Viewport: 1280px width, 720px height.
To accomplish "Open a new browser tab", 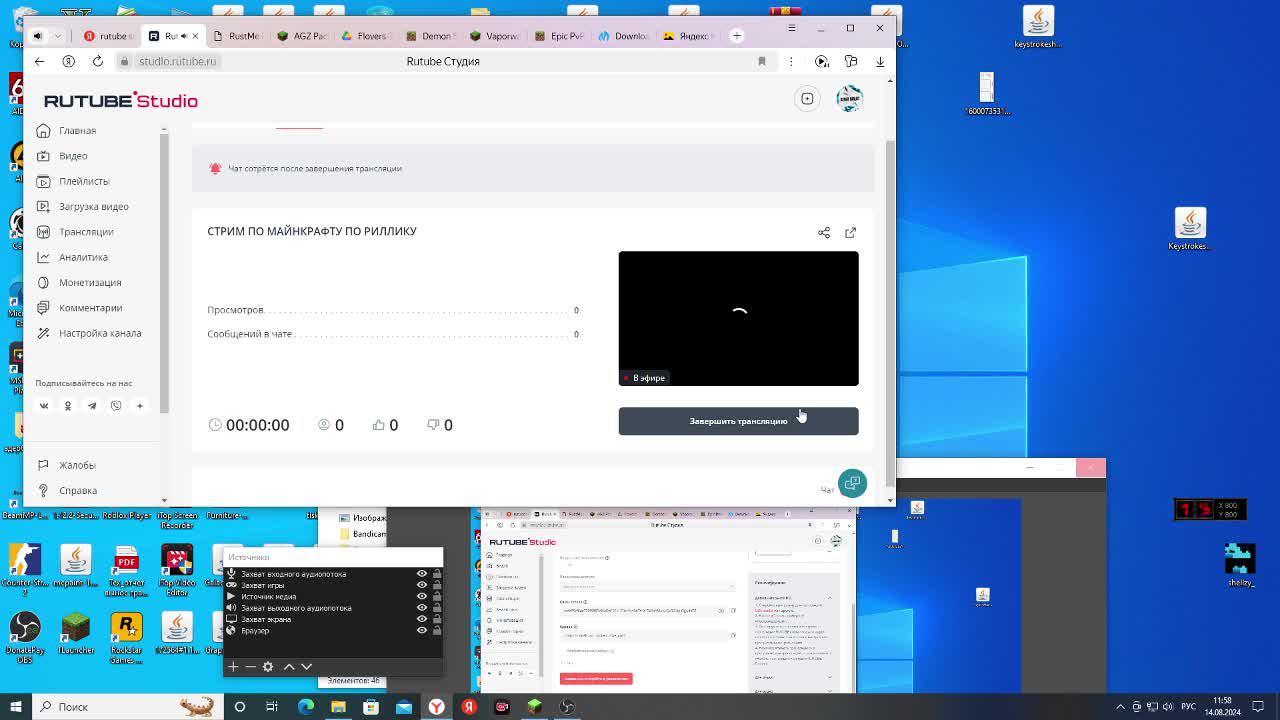I will (737, 36).
